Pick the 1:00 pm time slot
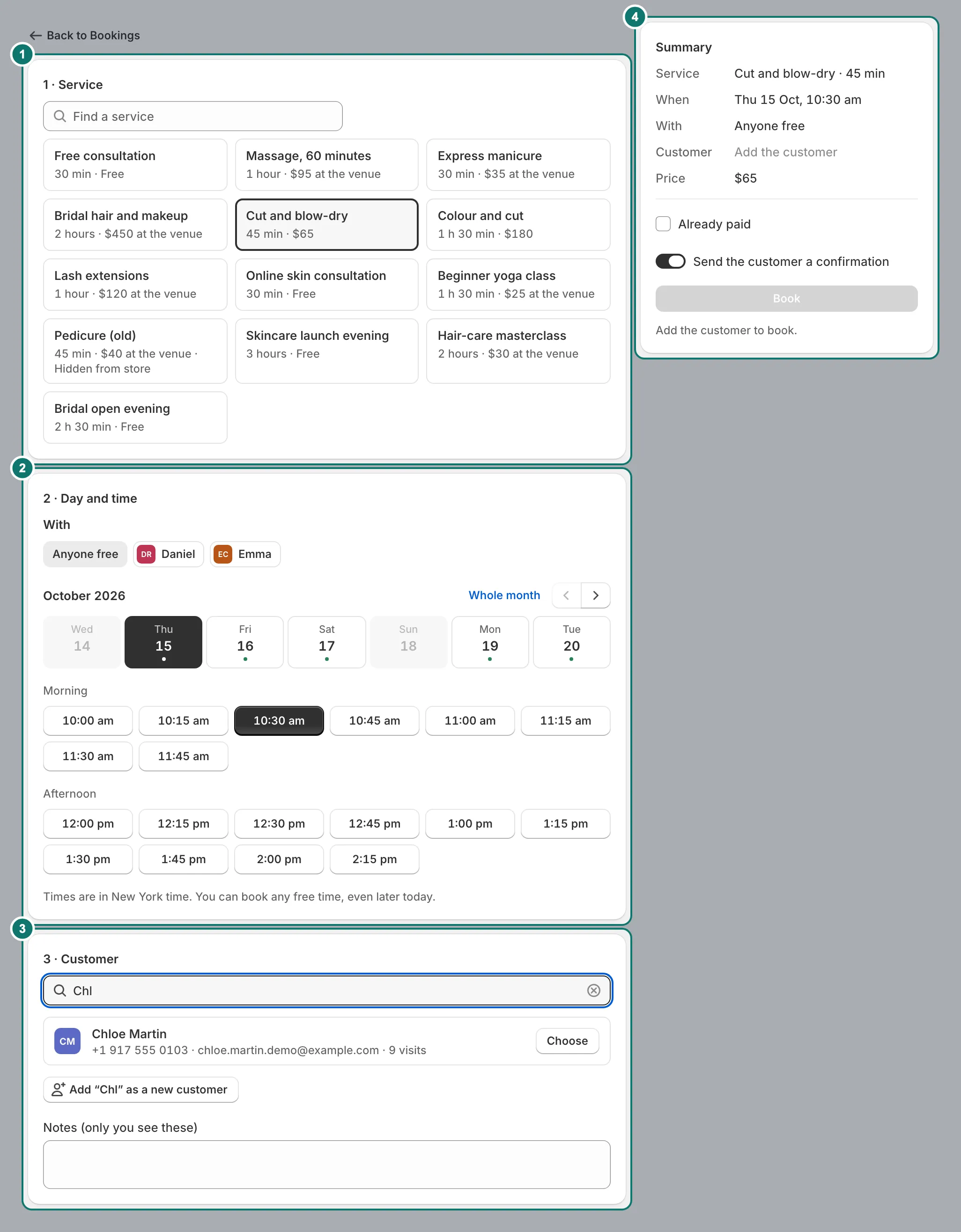This screenshot has width=961, height=1232. coord(470,823)
